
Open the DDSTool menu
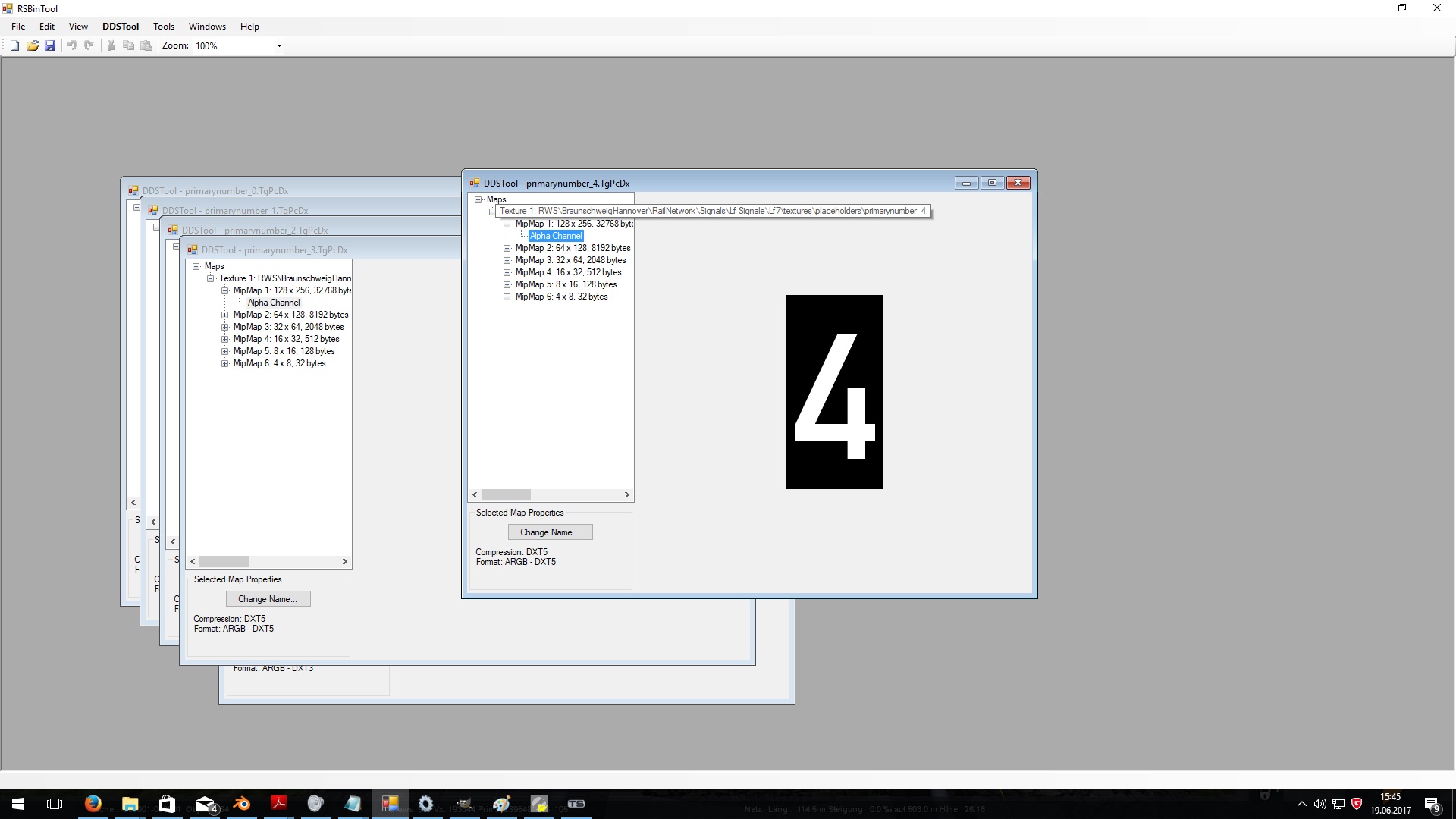coord(121,27)
